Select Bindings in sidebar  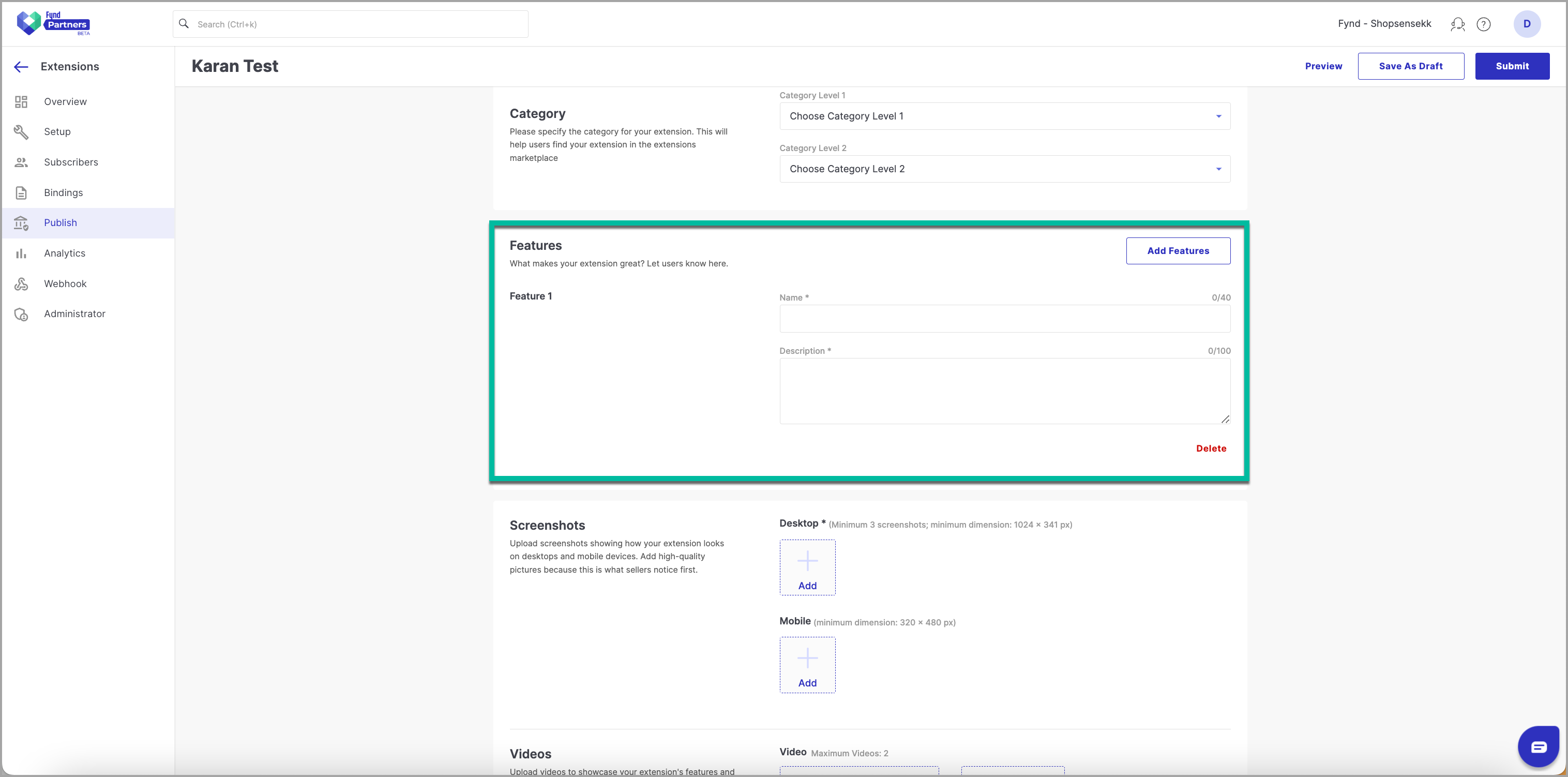(63, 193)
